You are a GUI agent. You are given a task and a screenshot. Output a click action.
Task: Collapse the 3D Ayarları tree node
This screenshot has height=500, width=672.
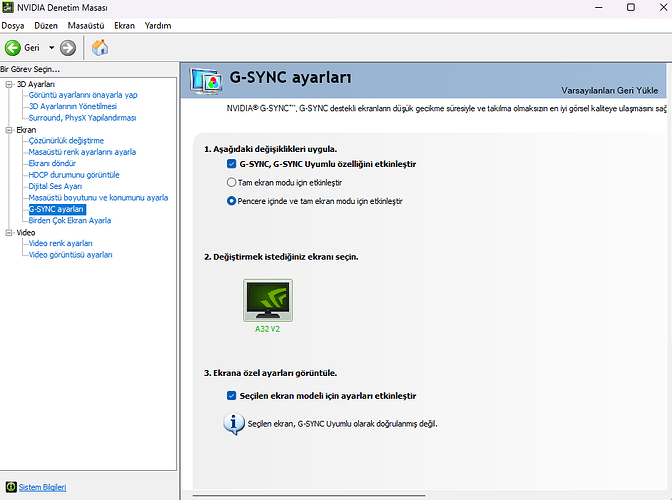pos(8,84)
